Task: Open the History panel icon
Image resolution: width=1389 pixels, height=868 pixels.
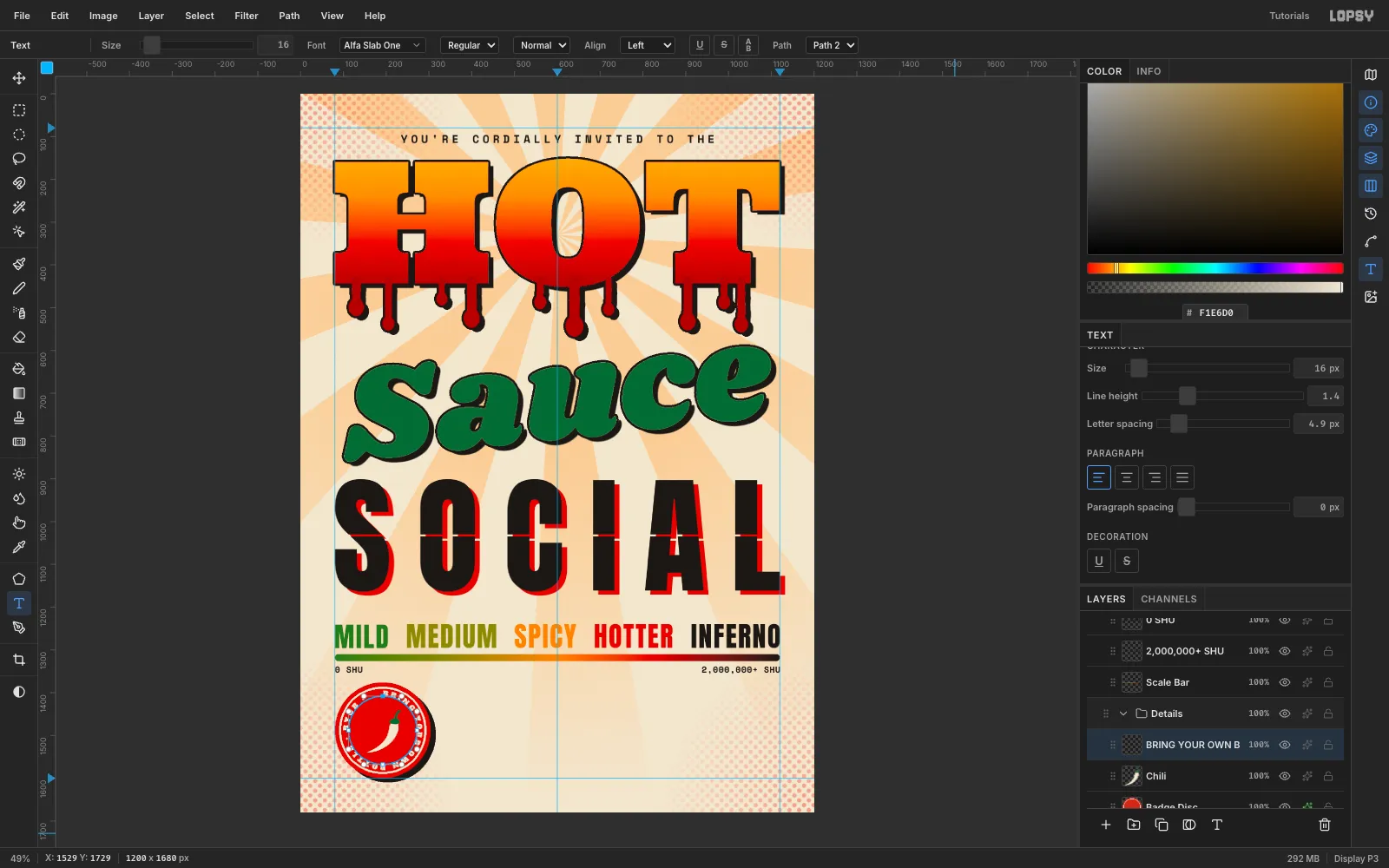Action: point(1371,214)
